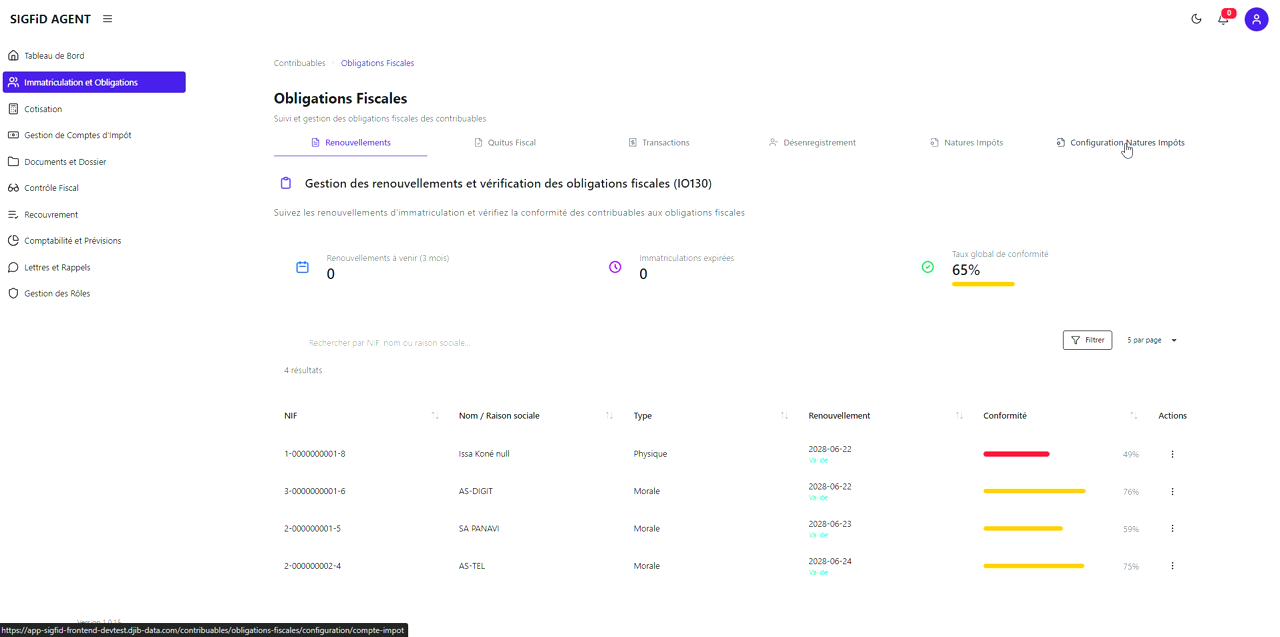
Task: Open the hamburger menu next to SIGFiD AGENT
Action: [106, 18]
